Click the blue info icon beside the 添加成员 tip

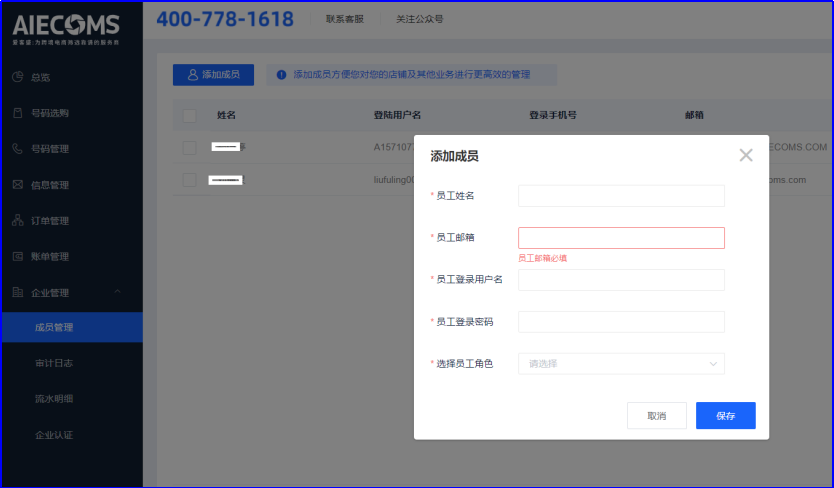point(281,75)
